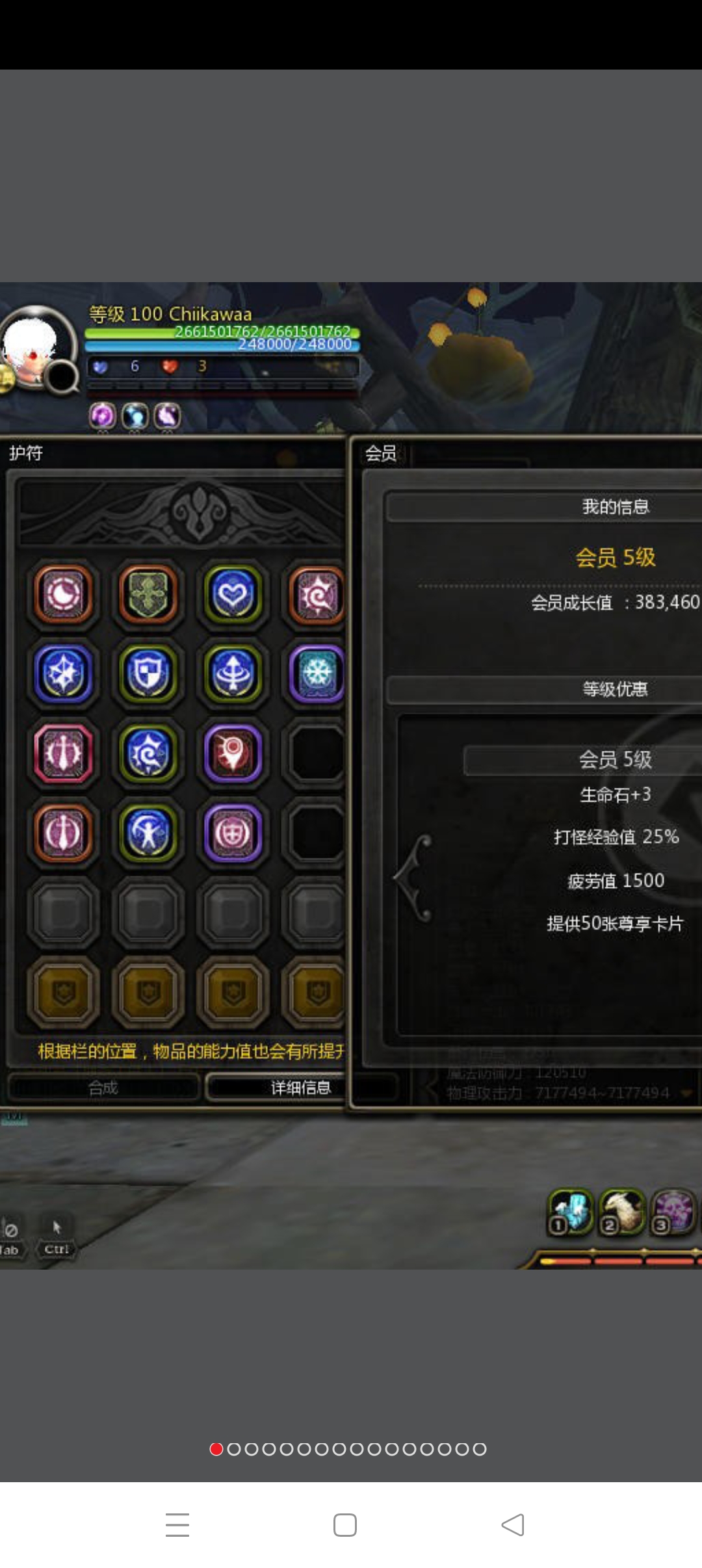702x1568 pixels.
Task: Select the 会员 panel title tab
Action: coord(381,453)
